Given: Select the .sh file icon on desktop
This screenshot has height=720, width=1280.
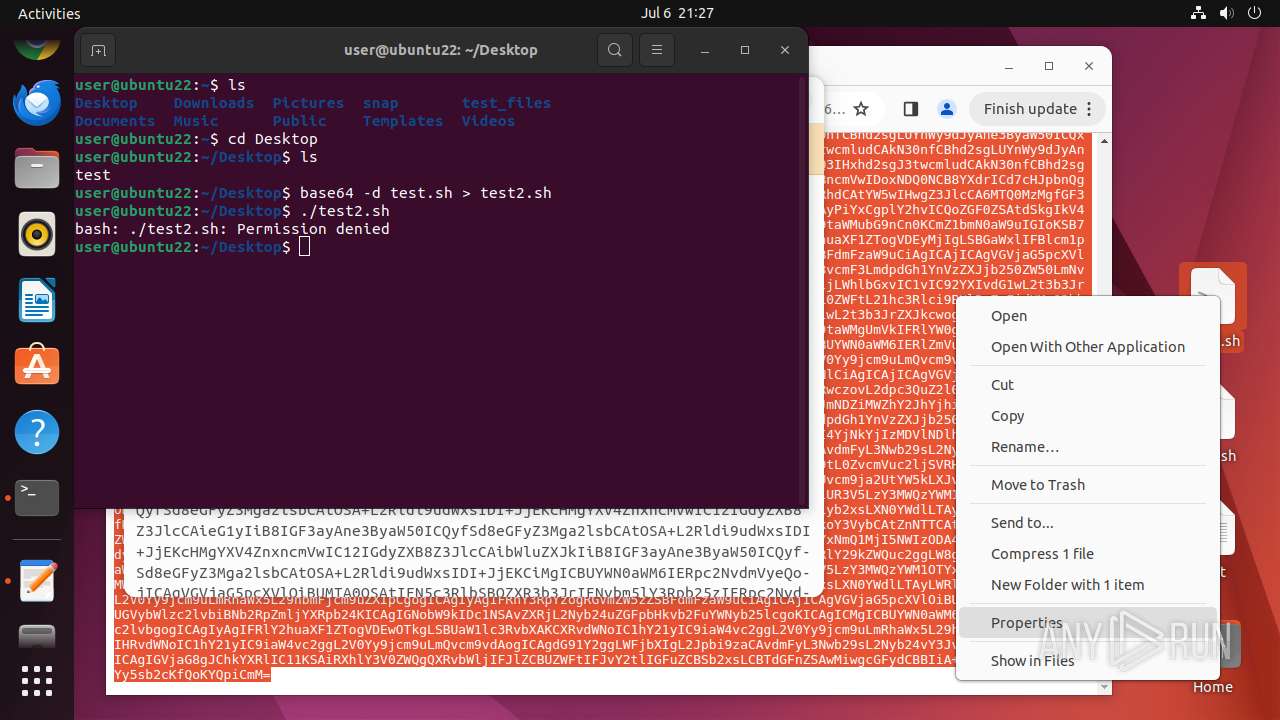Looking at the screenshot, I should (1212, 306).
